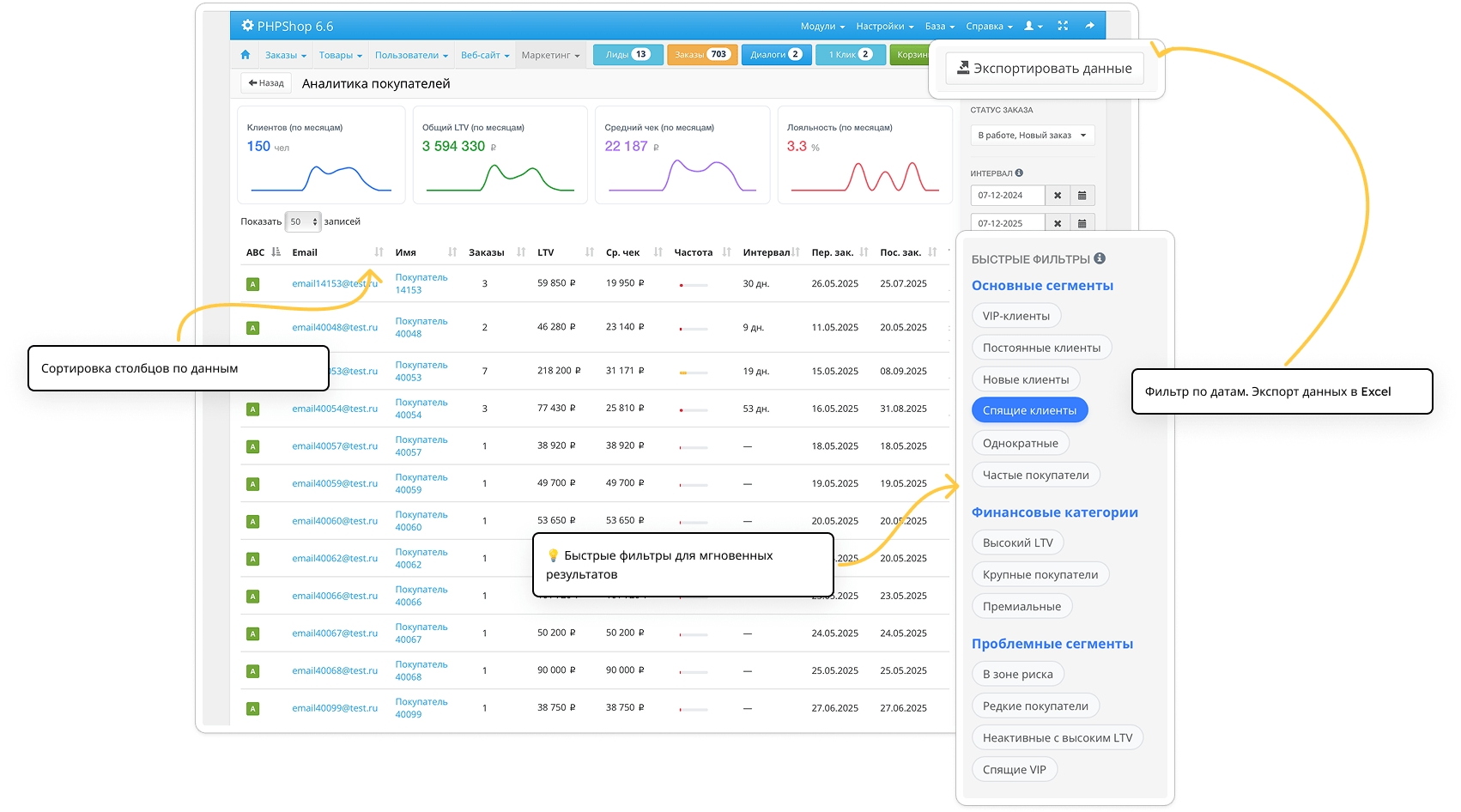Clear the 07-12-2024 interval date
Screen dimensions: 1461x812
coord(1058,196)
